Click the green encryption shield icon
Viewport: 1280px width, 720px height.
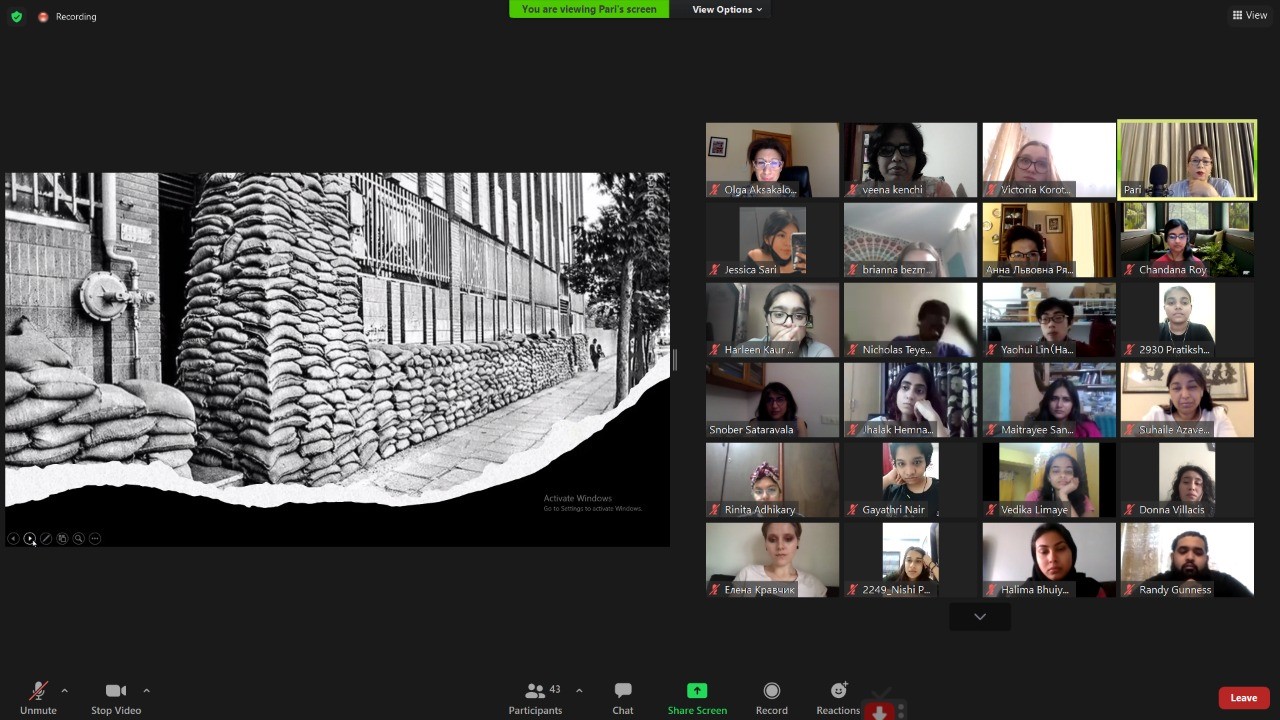click(x=16, y=16)
